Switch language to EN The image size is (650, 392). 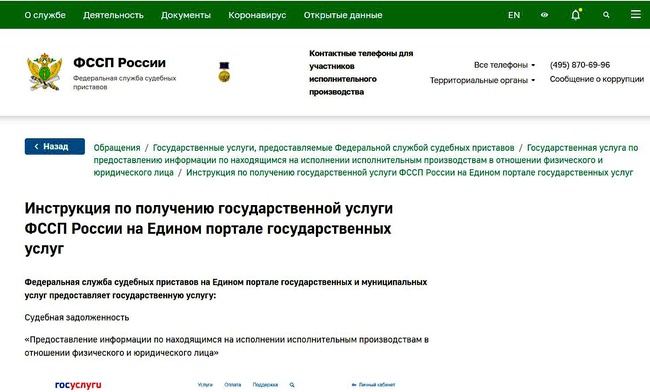pyautogui.click(x=514, y=15)
